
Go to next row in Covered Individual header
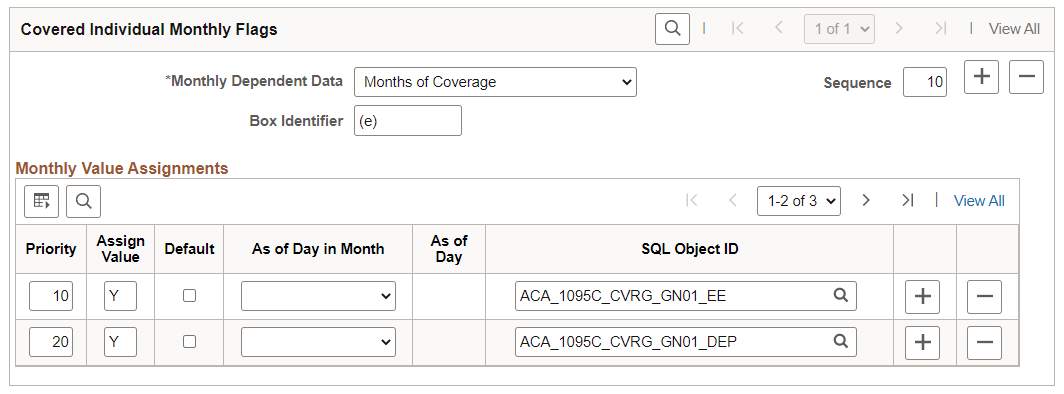899,28
